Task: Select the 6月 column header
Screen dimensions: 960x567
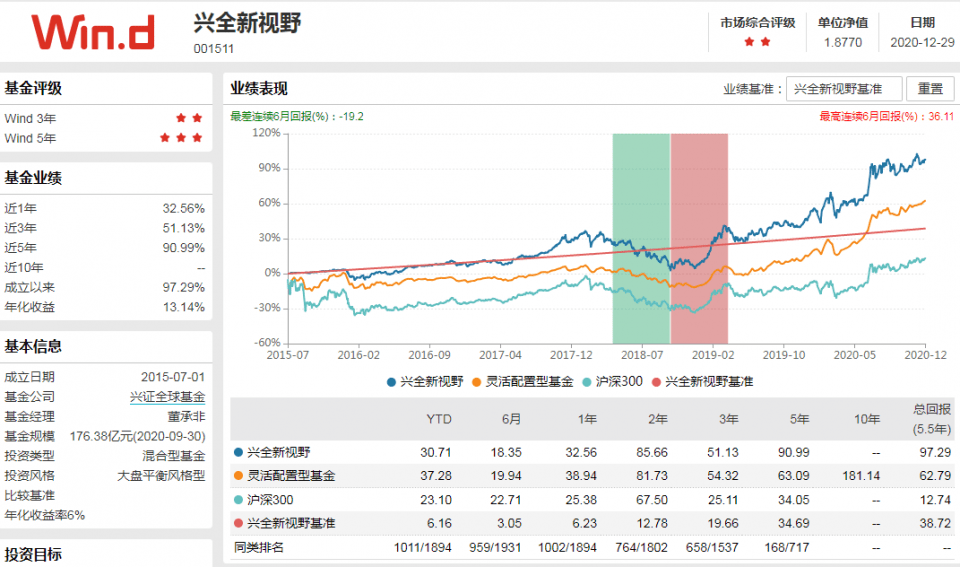Action: pos(511,419)
